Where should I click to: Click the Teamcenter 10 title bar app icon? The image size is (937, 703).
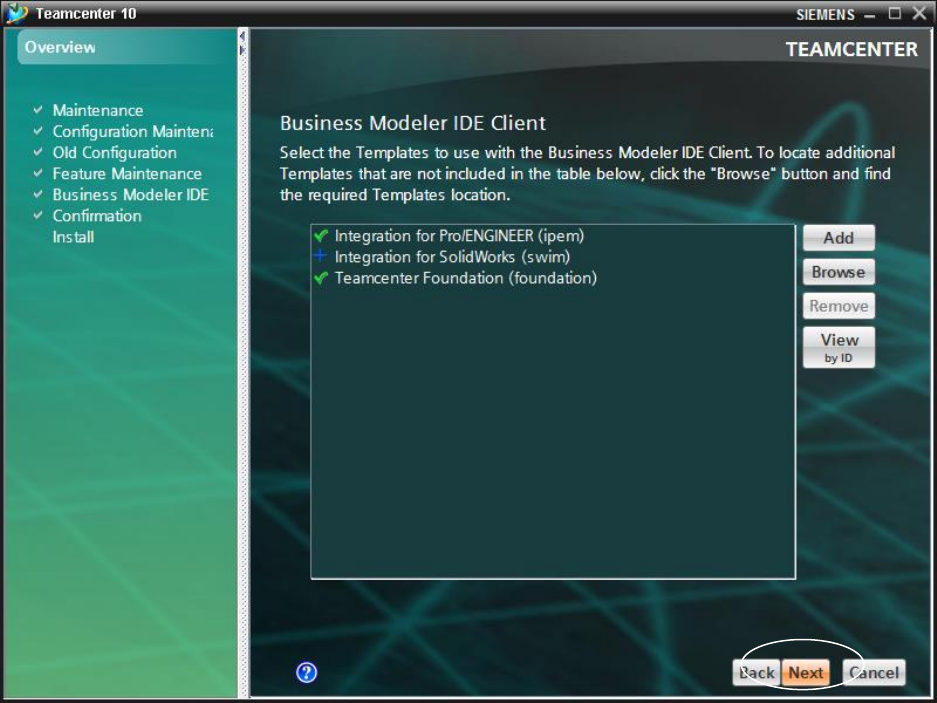pyautogui.click(x=16, y=13)
